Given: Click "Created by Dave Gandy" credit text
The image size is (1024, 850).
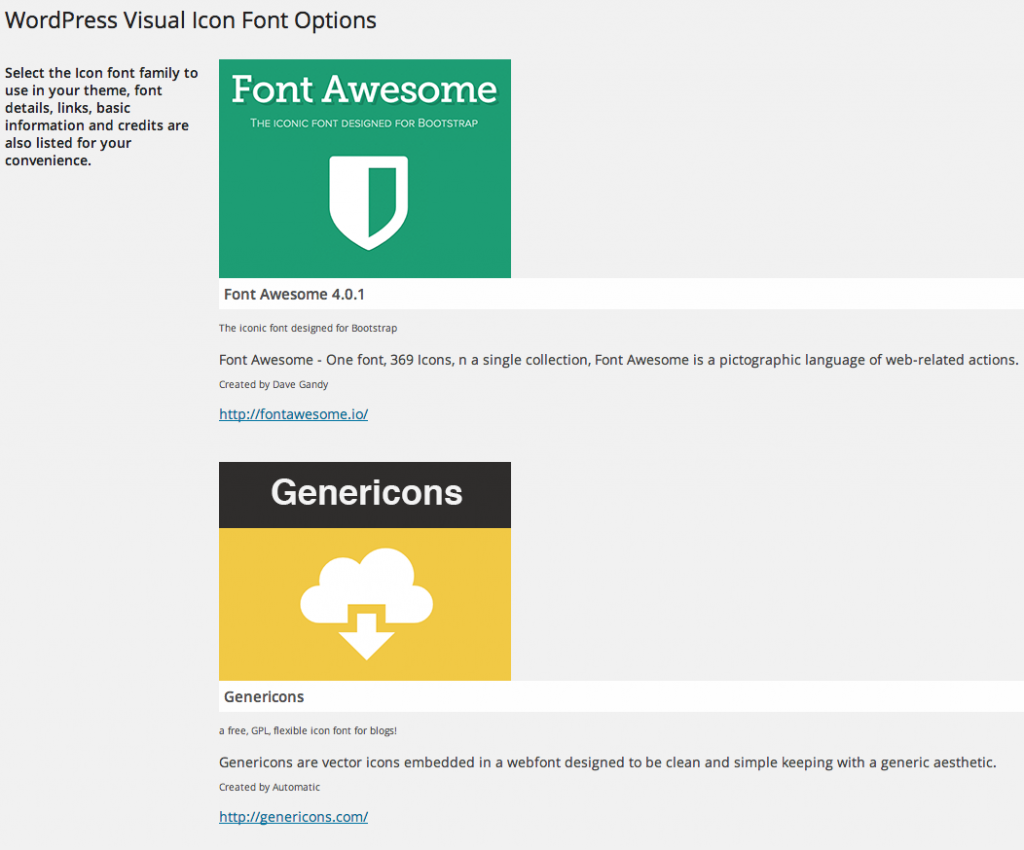Looking at the screenshot, I should [273, 384].
